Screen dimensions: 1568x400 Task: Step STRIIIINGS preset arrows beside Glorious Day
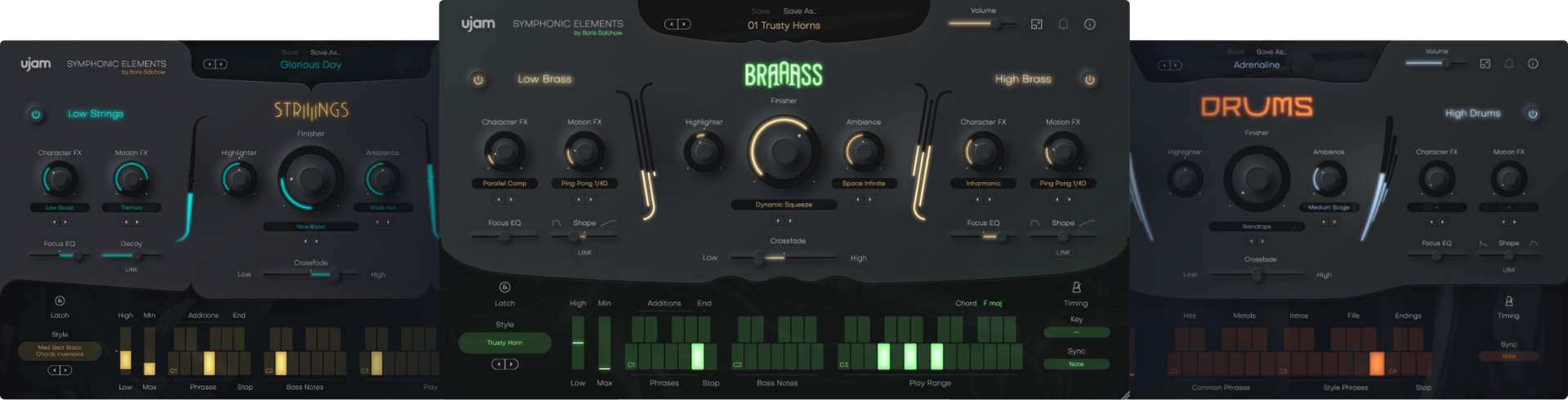(x=216, y=64)
